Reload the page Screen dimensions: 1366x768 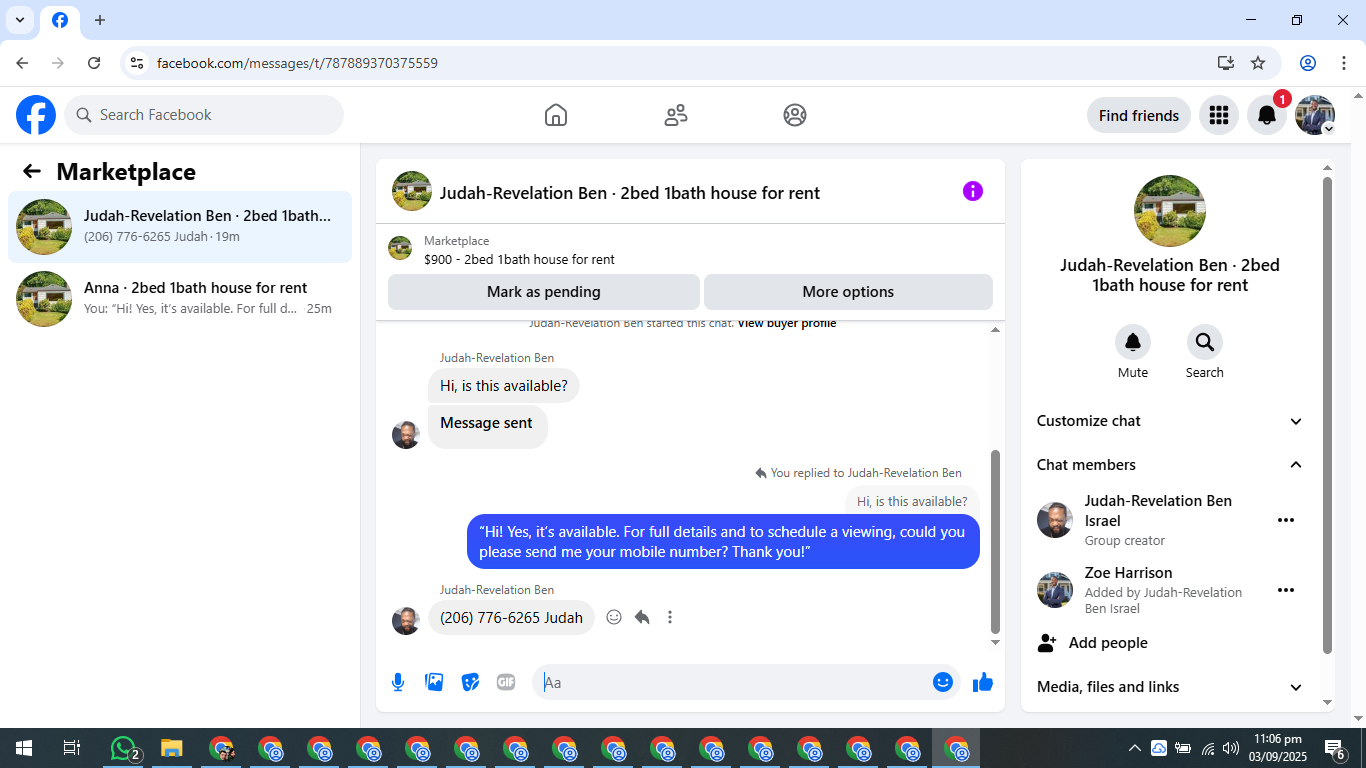click(x=94, y=63)
